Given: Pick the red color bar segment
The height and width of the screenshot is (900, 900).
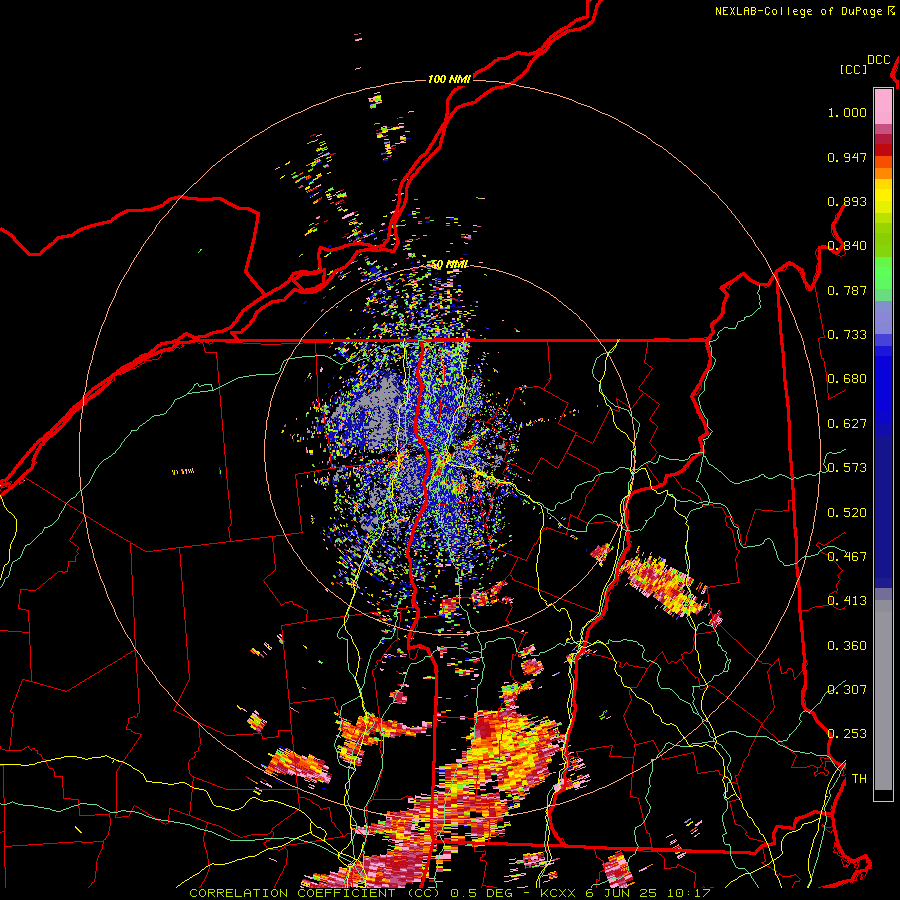Looking at the screenshot, I should point(883,150).
